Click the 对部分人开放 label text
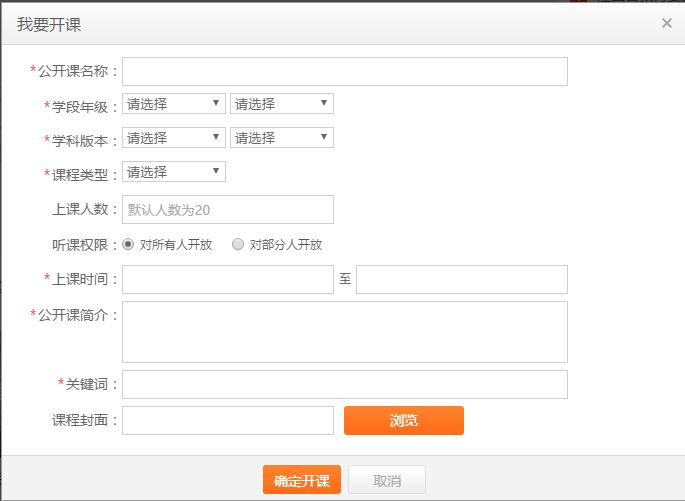The width and height of the screenshot is (685, 501). pos(286,245)
